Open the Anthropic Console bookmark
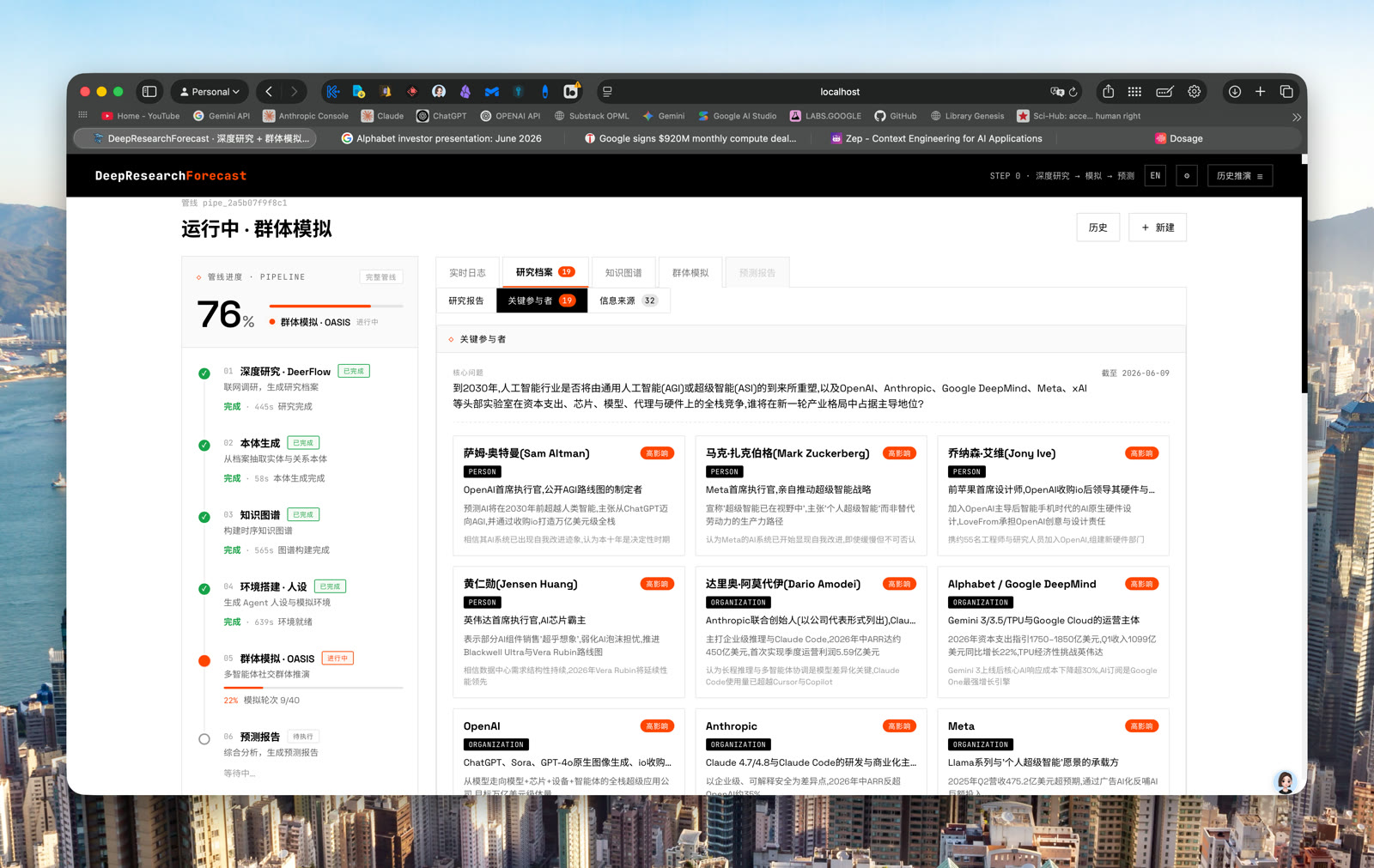Viewport: 1374px width, 868px height. (306, 116)
